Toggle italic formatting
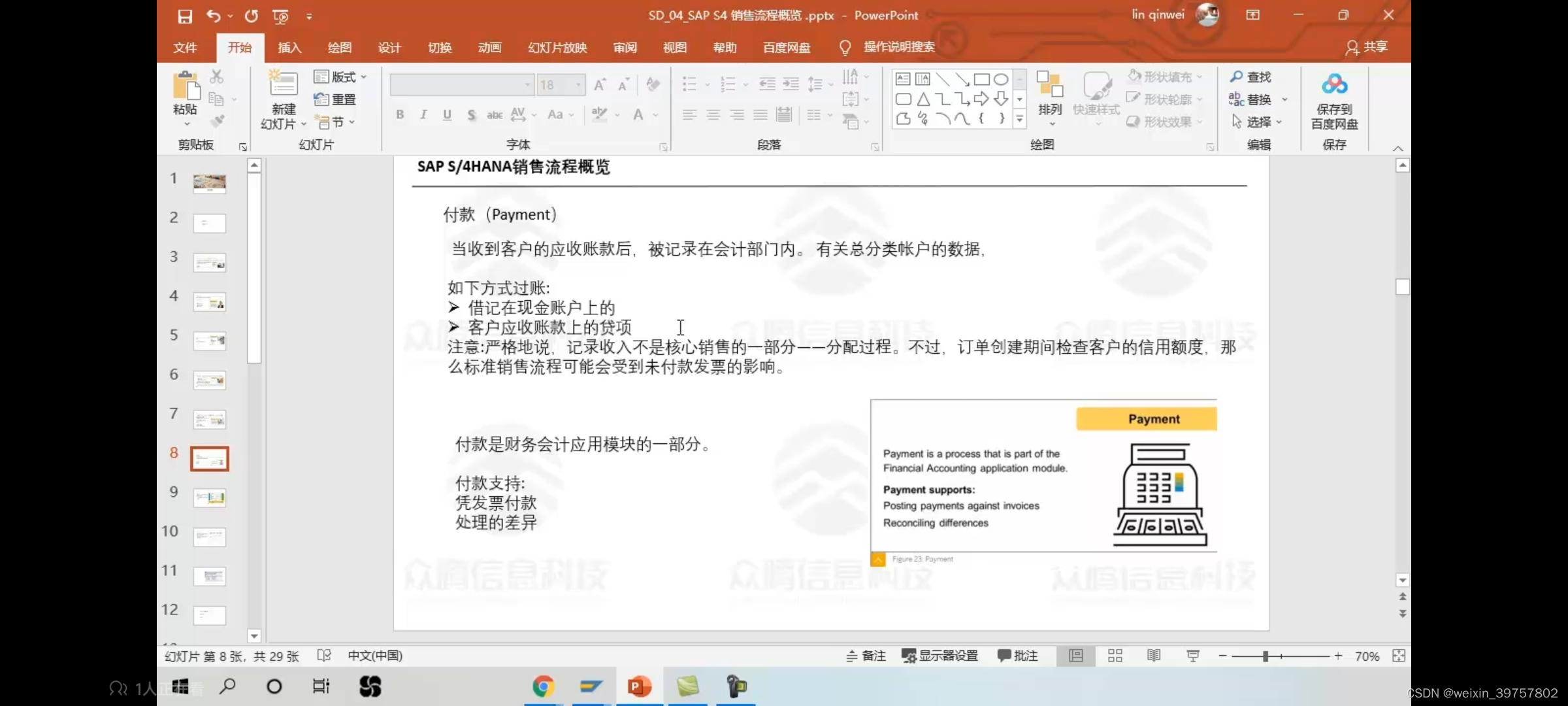 [423, 114]
